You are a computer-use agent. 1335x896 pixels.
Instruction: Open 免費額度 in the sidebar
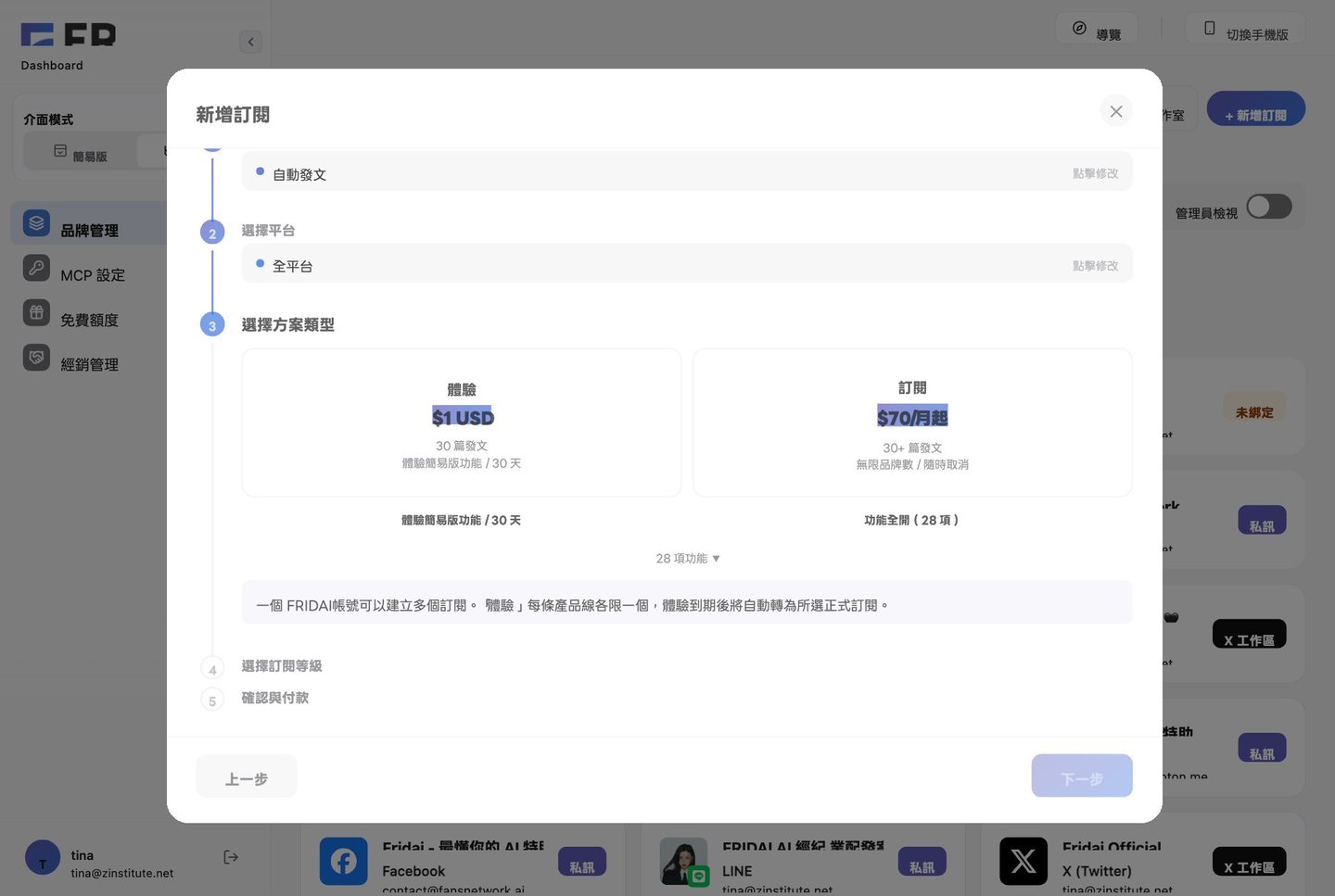coord(90,320)
